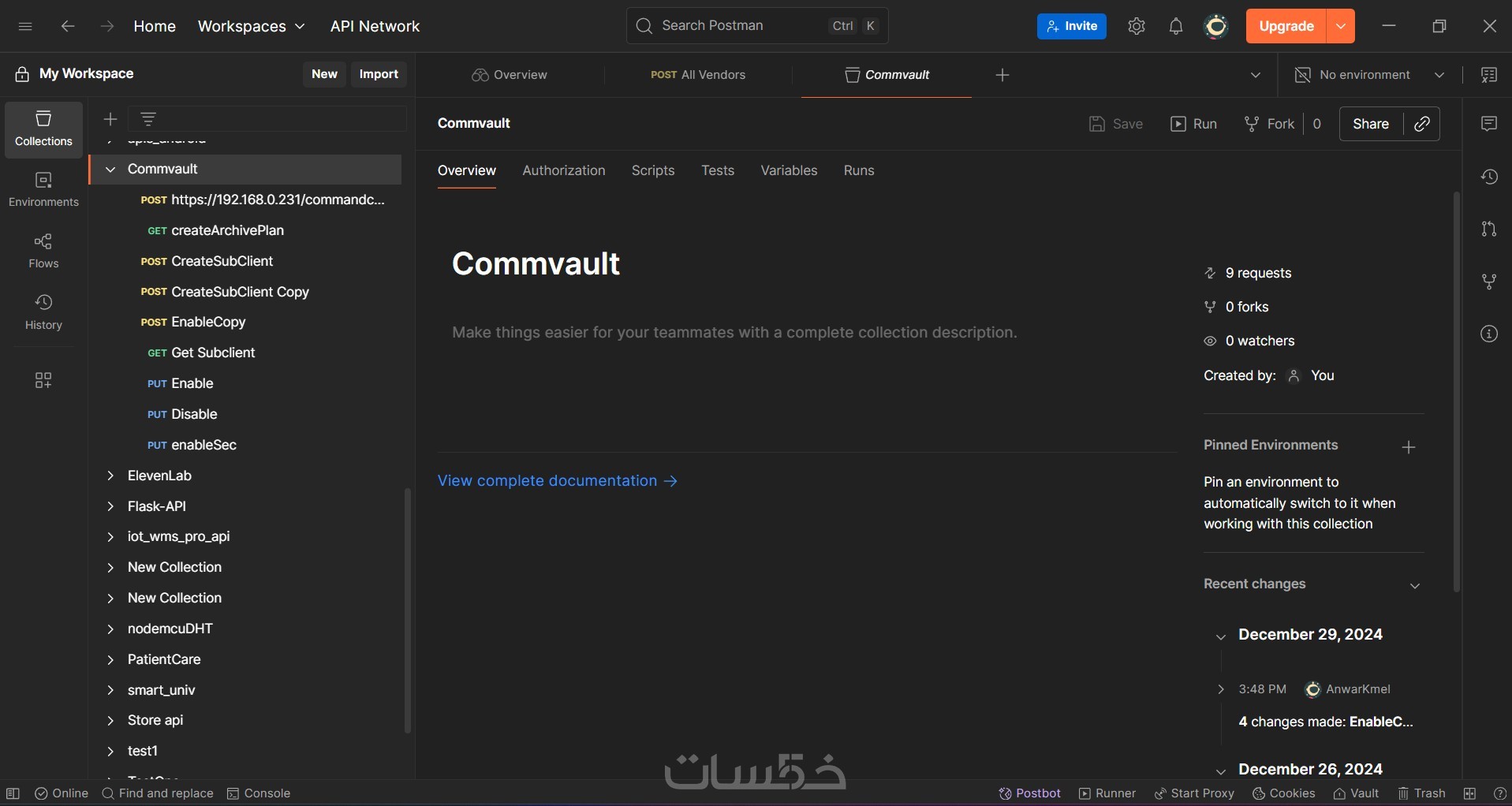
Task: Open the Flows sidebar panel
Action: 43,251
